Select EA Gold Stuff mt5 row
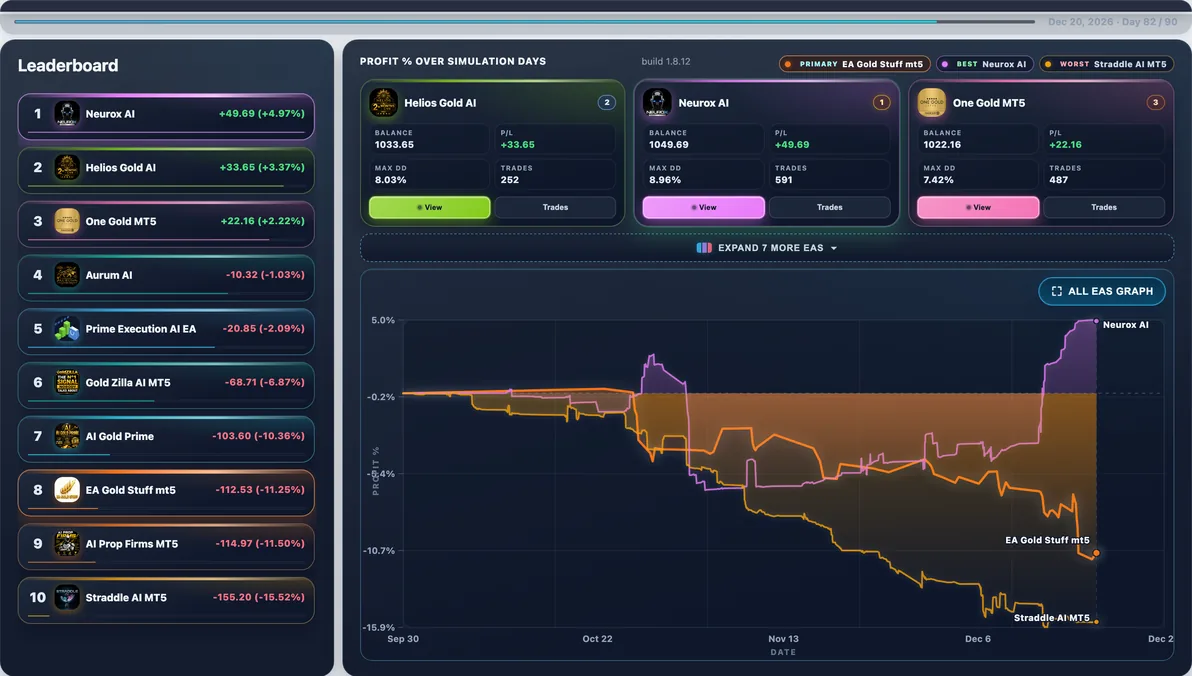The height and width of the screenshot is (676, 1192). click(x=166, y=493)
